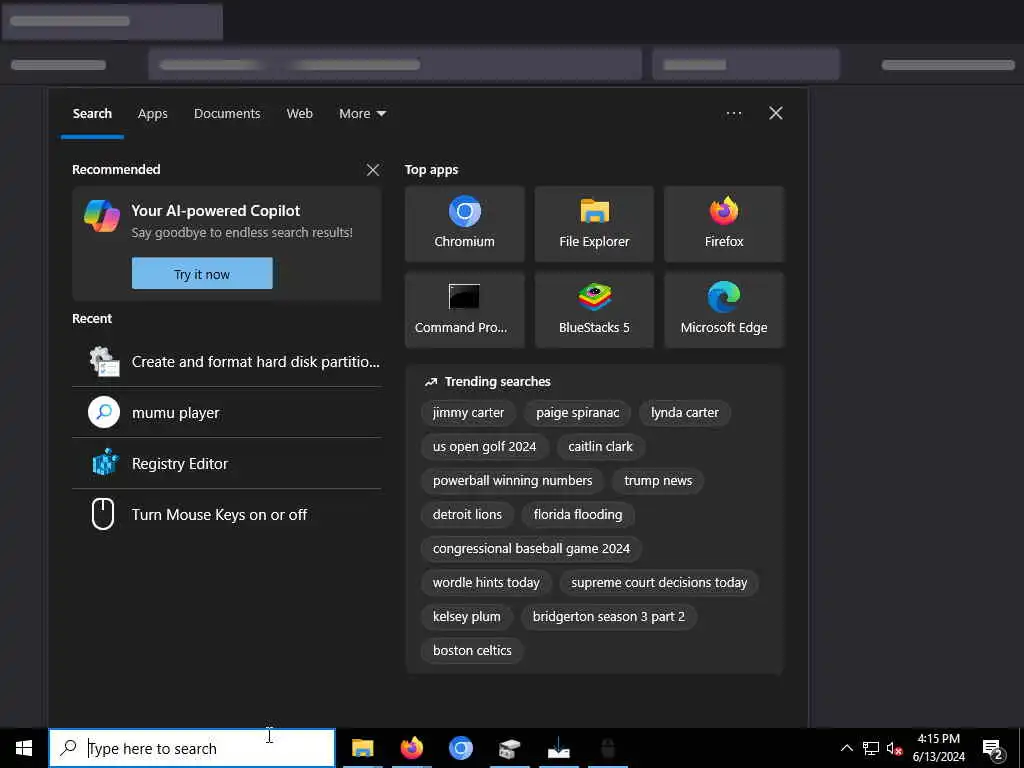Viewport: 1024px width, 768px height.
Task: Search trending us open golf 2024
Action: (484, 447)
